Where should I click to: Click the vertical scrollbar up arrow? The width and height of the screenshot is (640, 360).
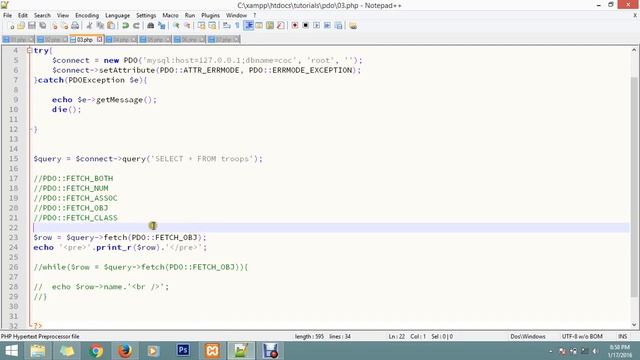coord(634,50)
